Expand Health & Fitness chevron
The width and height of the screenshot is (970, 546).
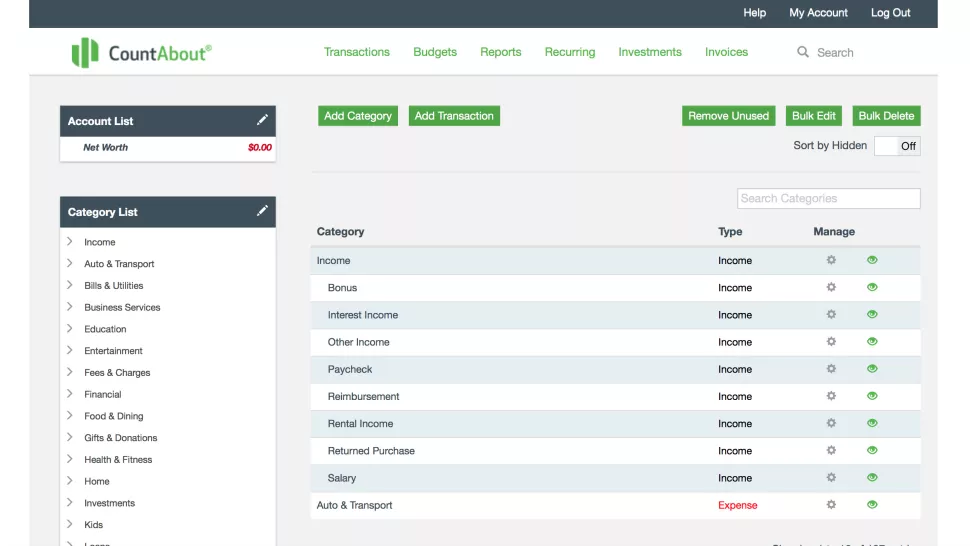pyautogui.click(x=70, y=459)
